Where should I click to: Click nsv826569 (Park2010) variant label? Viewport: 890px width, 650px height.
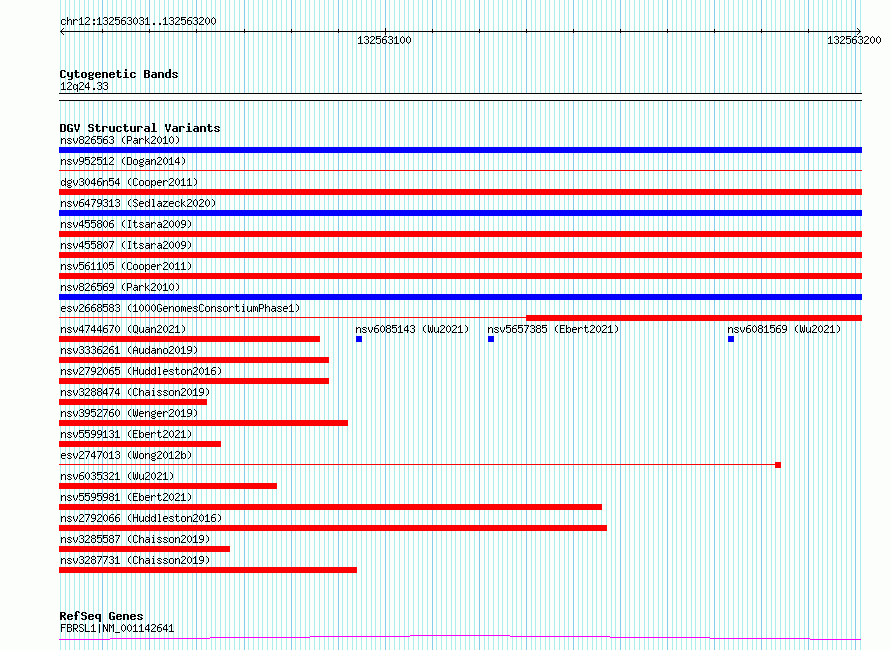coord(120,287)
